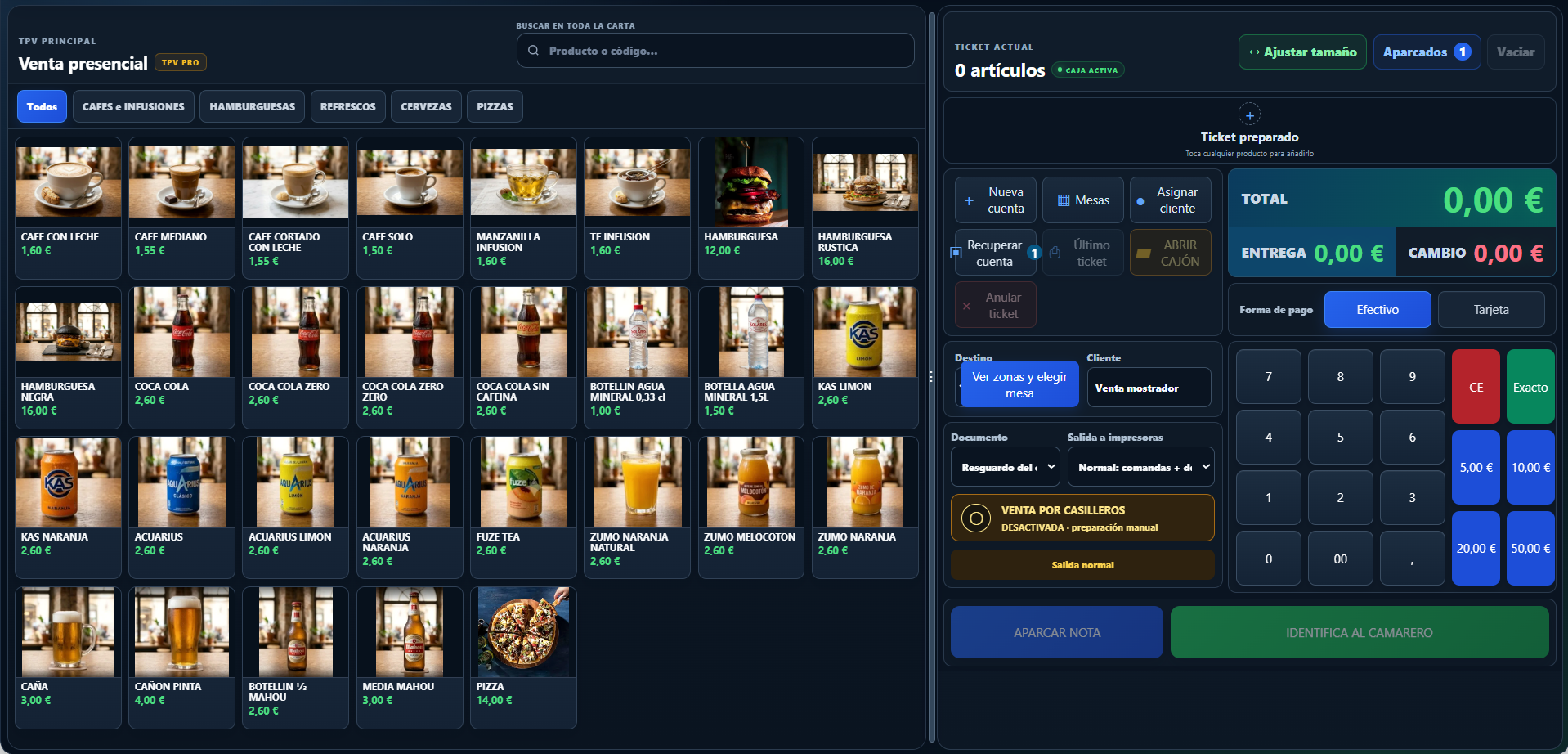Click the green Exacto key
The height and width of the screenshot is (754, 1568).
pyautogui.click(x=1530, y=387)
